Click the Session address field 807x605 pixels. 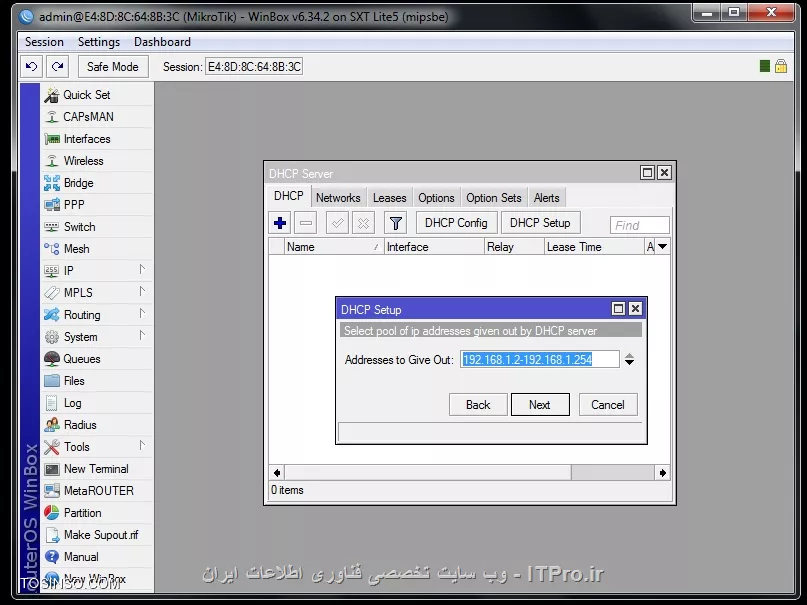pyautogui.click(x=254, y=67)
